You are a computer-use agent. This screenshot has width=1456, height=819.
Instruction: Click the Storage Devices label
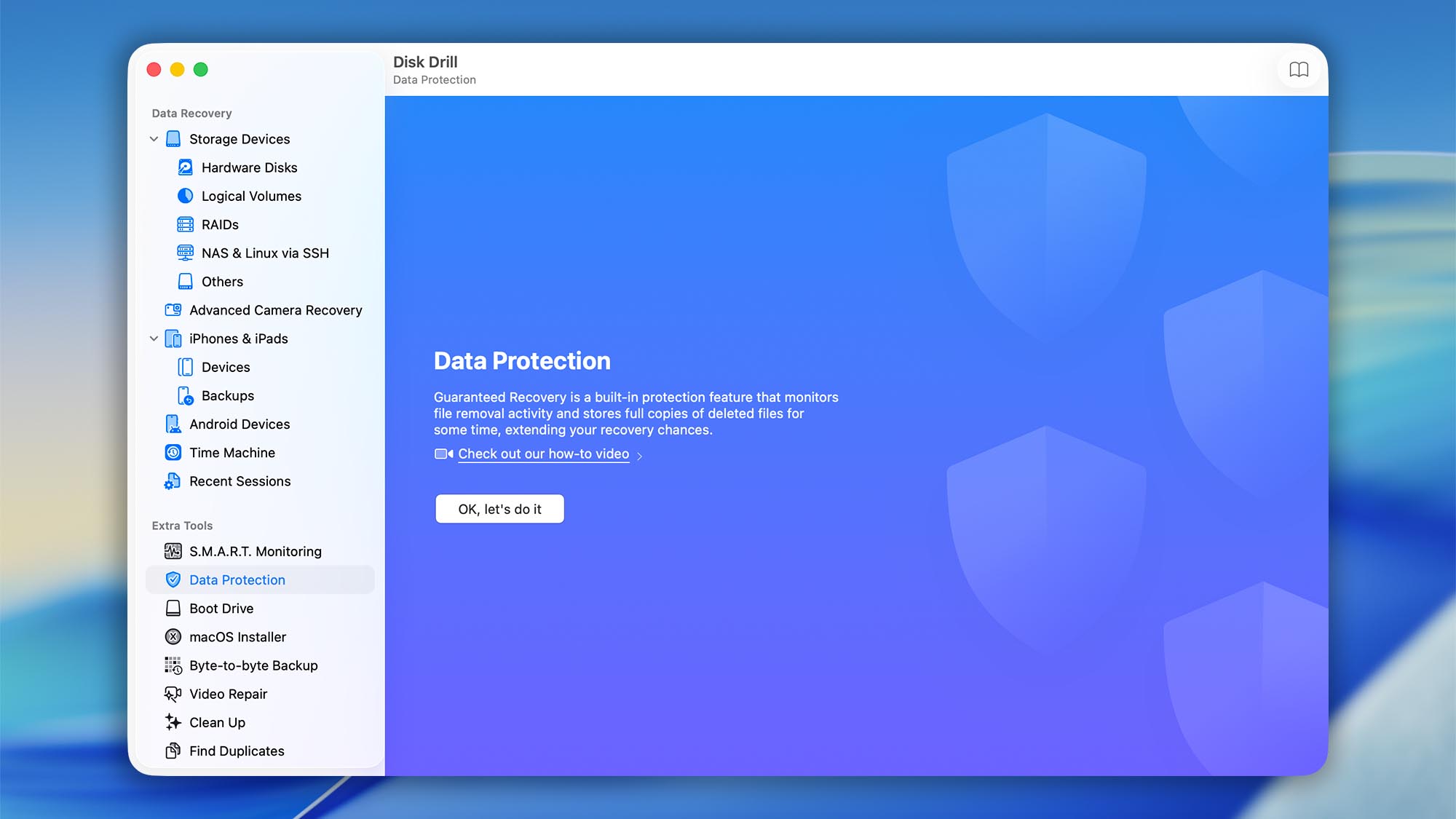tap(240, 139)
